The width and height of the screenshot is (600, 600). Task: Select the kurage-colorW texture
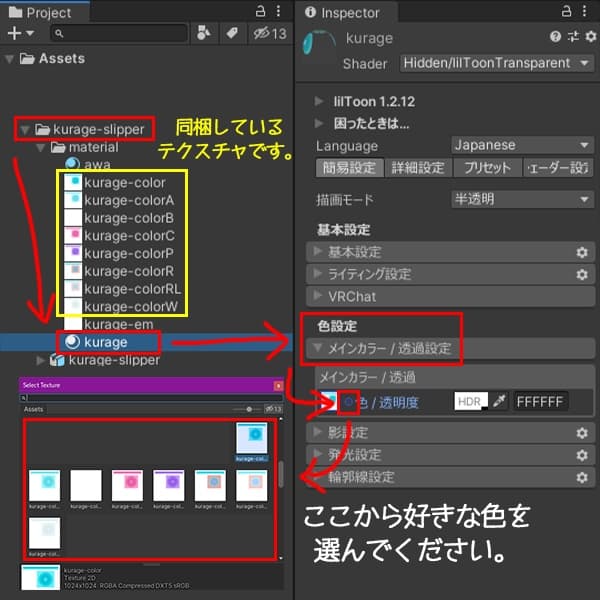point(121,306)
